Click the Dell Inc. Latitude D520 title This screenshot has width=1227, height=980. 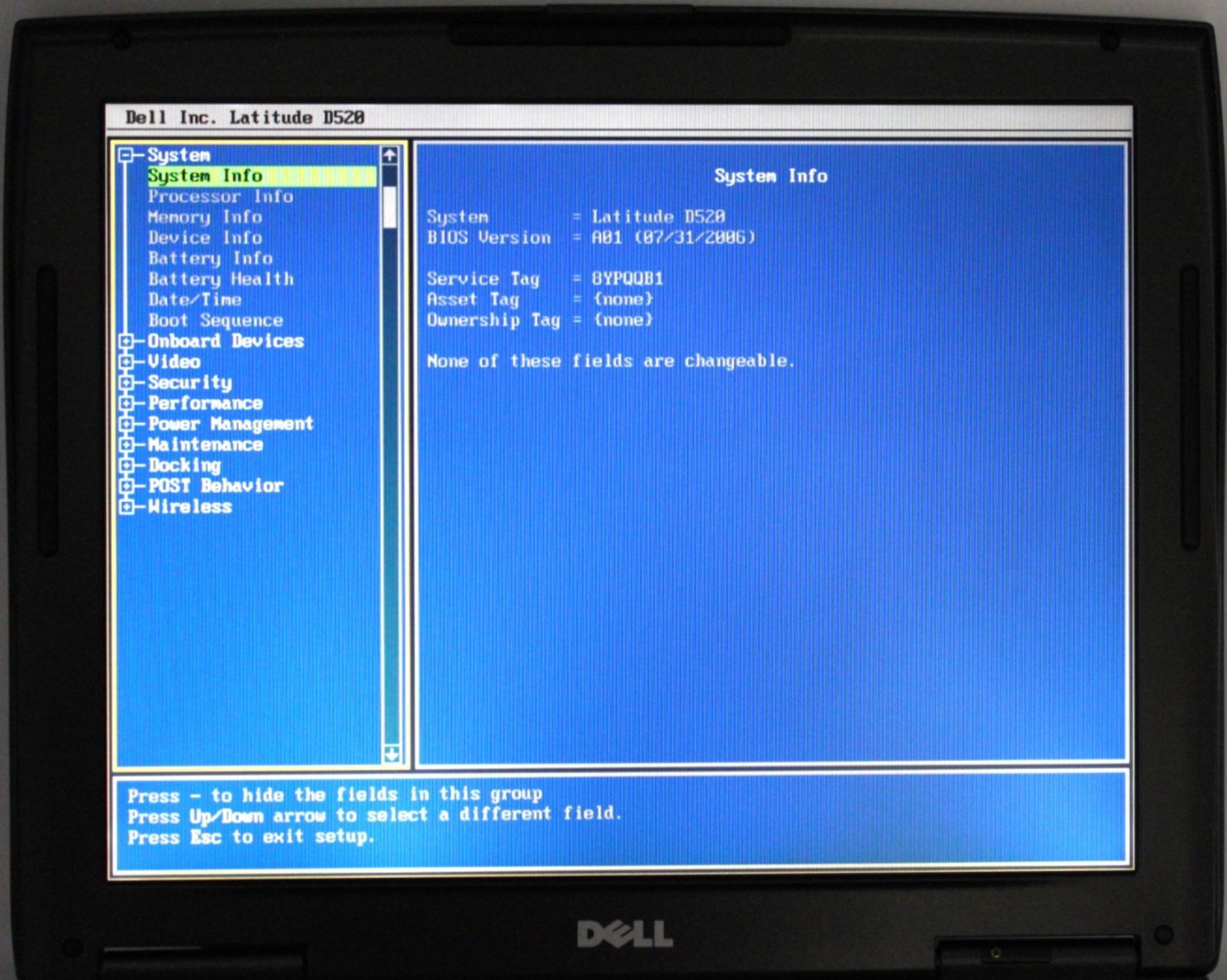coord(244,117)
